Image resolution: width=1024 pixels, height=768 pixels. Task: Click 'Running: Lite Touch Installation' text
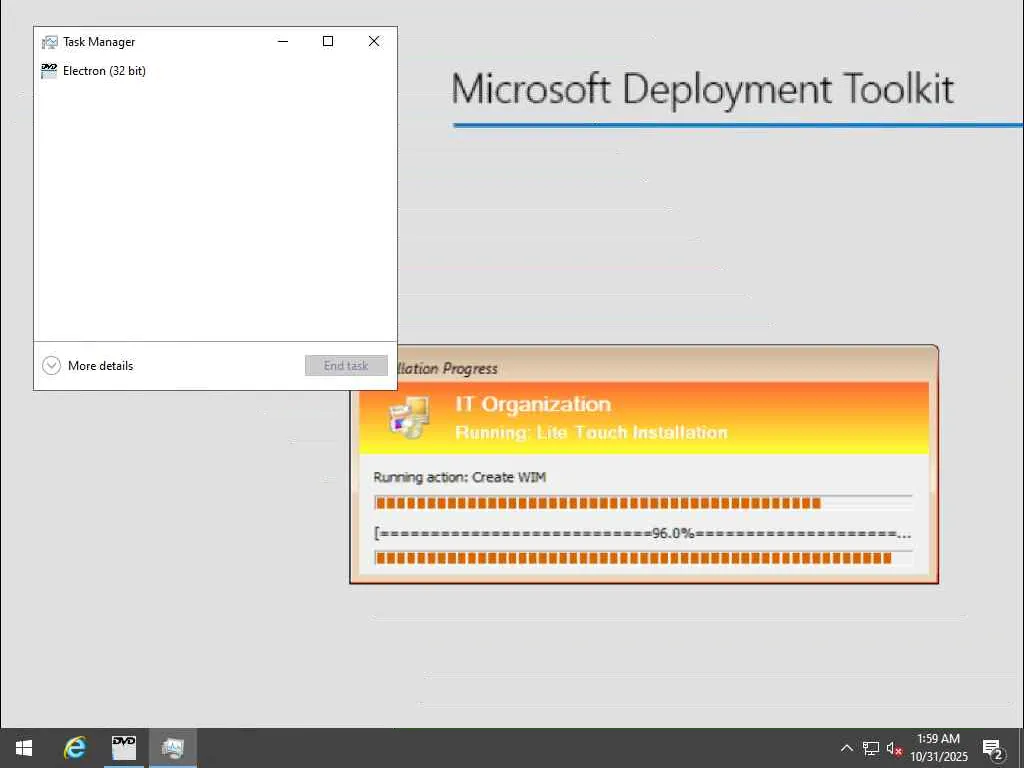(x=591, y=432)
